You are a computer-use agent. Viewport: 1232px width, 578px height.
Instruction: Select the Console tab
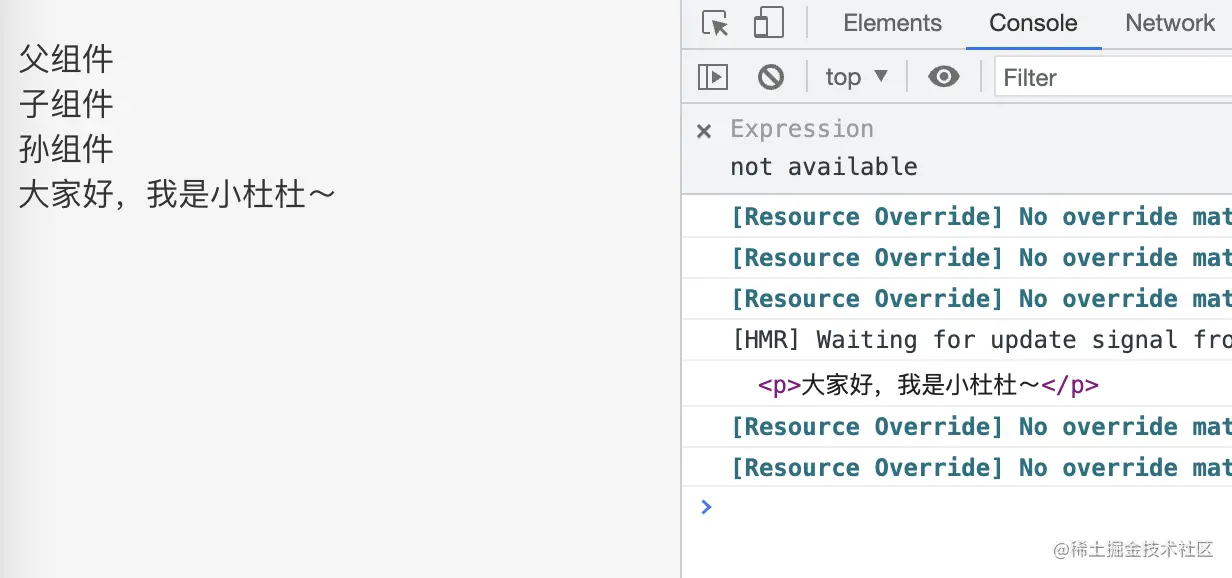(x=1033, y=23)
